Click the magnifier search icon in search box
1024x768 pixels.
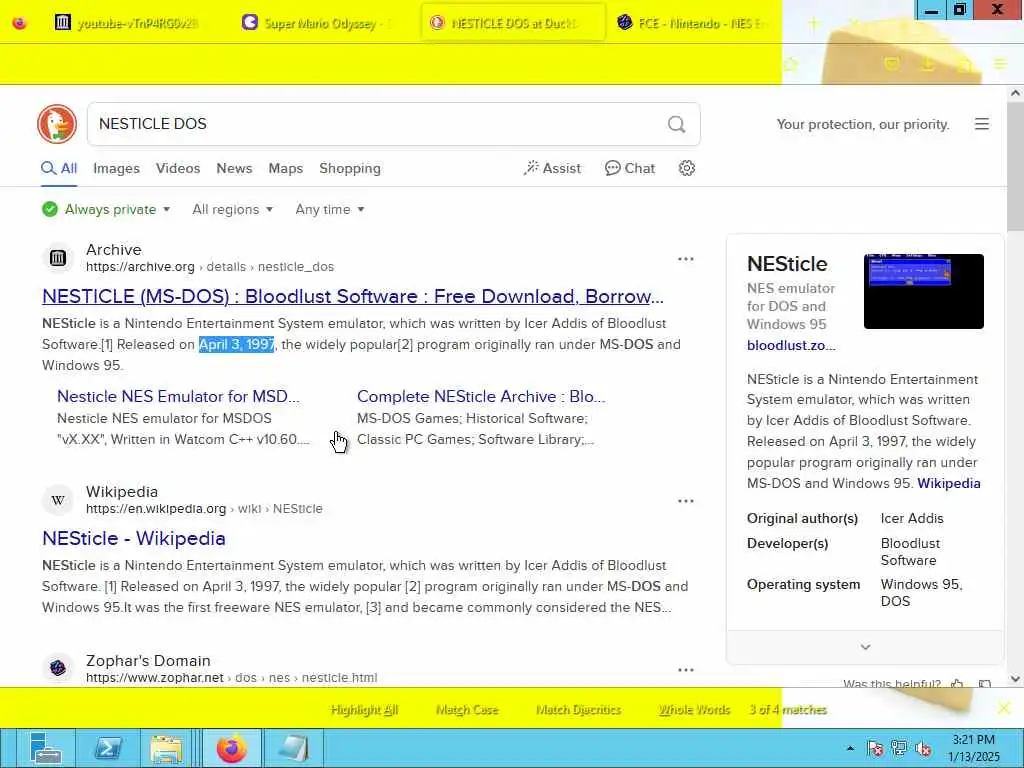(677, 124)
